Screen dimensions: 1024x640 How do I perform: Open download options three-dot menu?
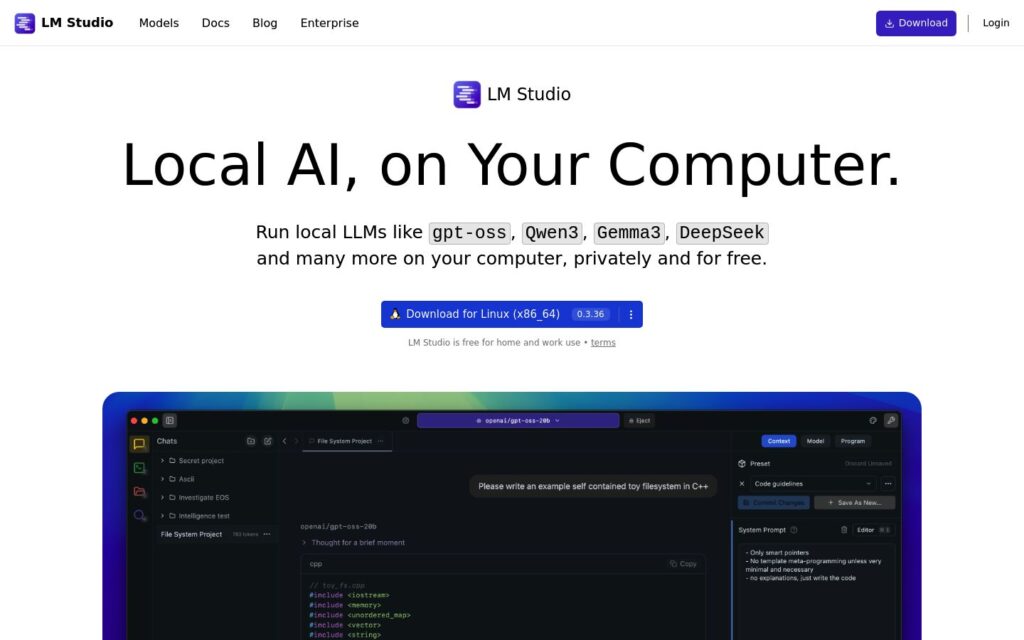click(631, 314)
